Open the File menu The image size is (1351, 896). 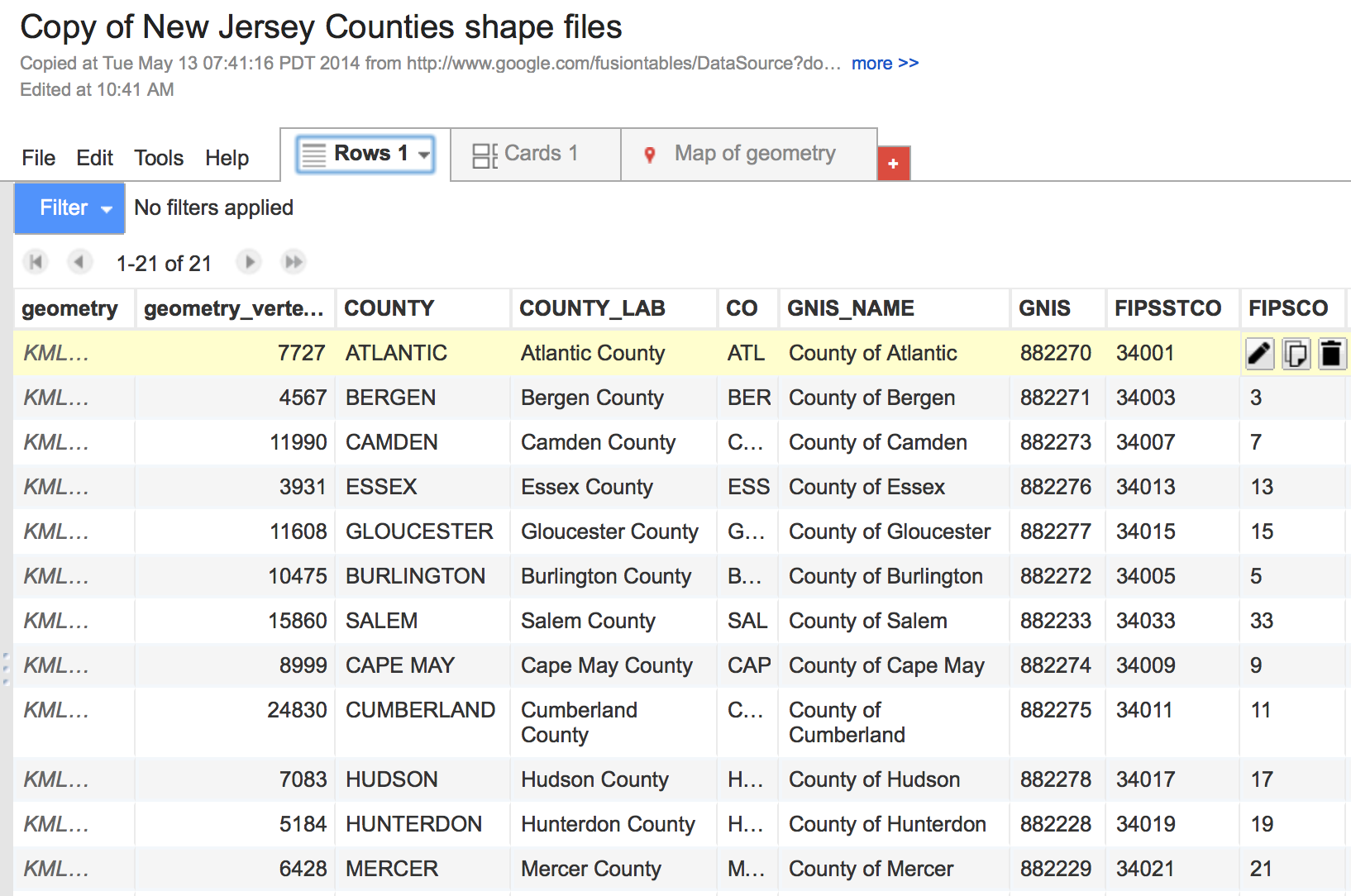click(x=39, y=158)
